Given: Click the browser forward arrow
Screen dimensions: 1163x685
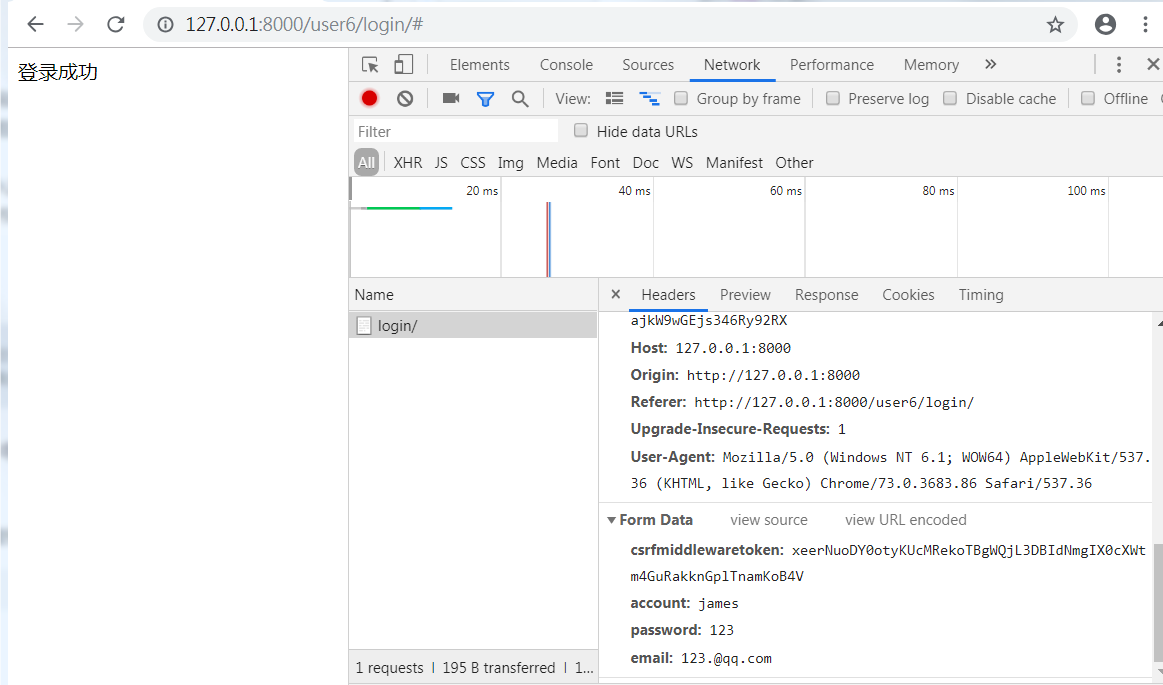Looking at the screenshot, I should (x=75, y=24).
